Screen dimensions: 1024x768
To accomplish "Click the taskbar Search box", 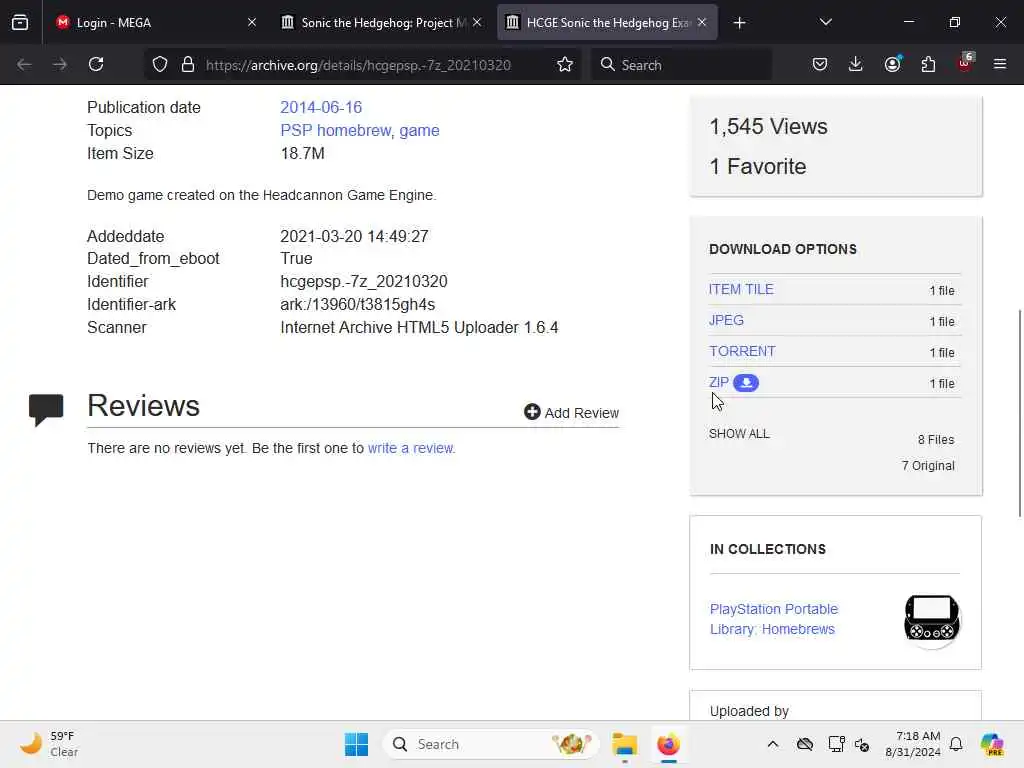I will pos(490,744).
